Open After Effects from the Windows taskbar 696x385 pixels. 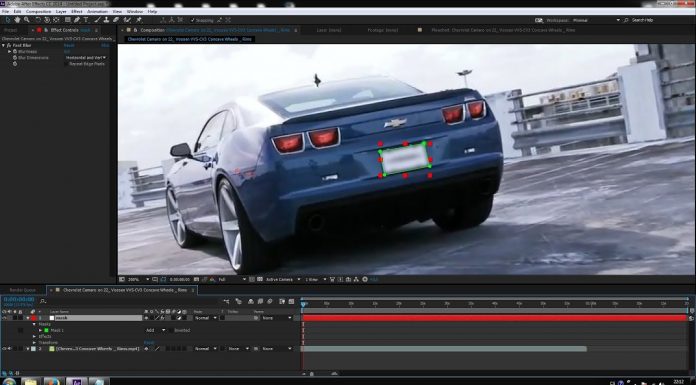coord(77,381)
